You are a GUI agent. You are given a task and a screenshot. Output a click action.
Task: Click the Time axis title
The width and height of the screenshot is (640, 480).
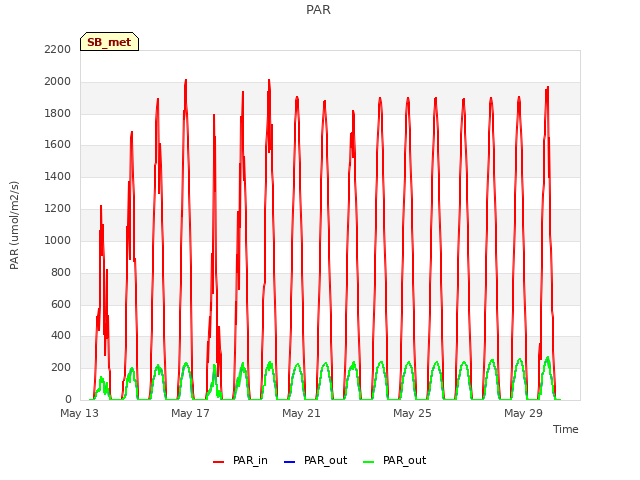(566, 429)
